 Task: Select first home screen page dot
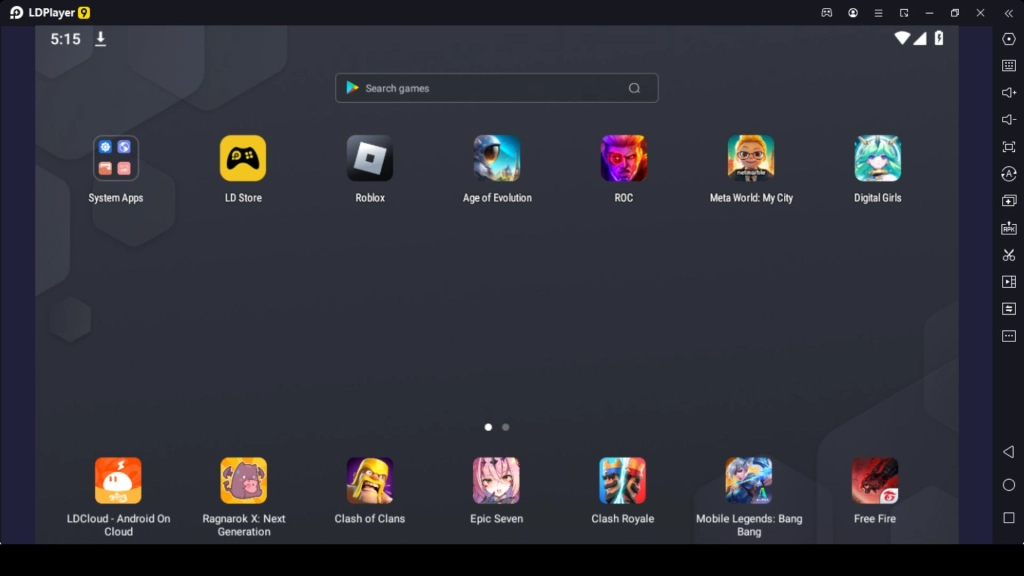[x=488, y=427]
